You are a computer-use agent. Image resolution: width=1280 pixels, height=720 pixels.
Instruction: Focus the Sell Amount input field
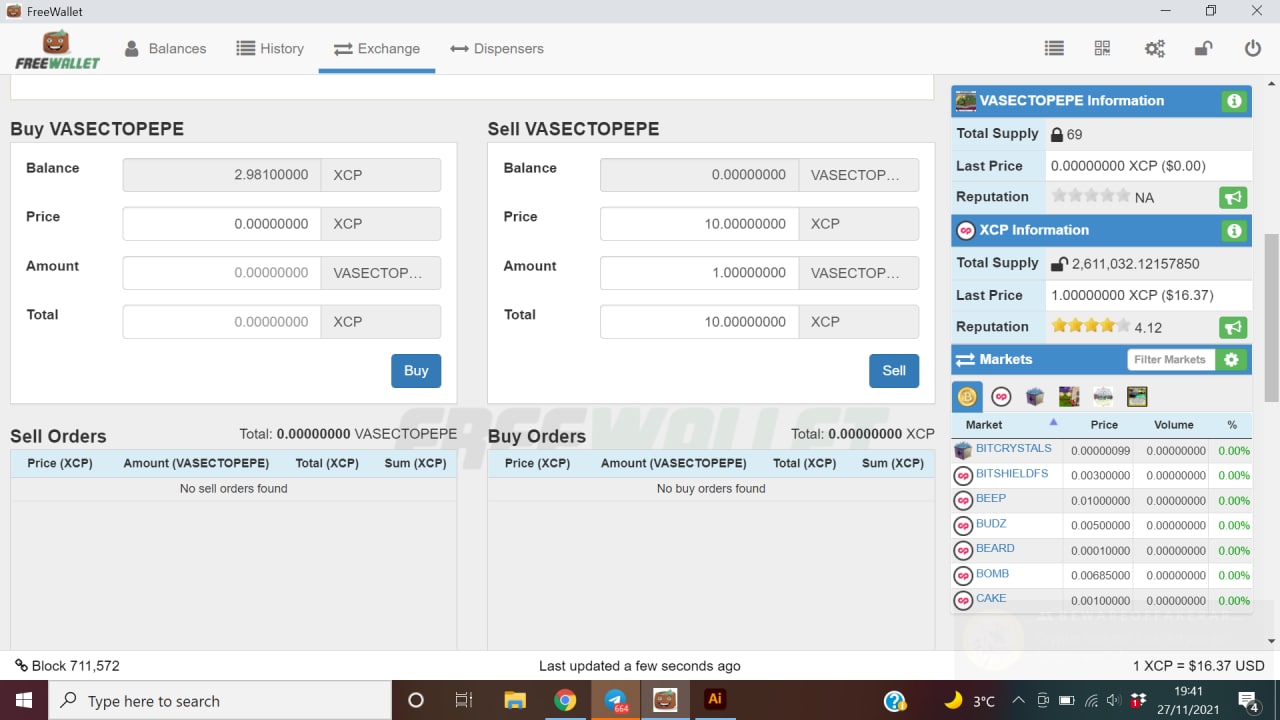coord(699,273)
